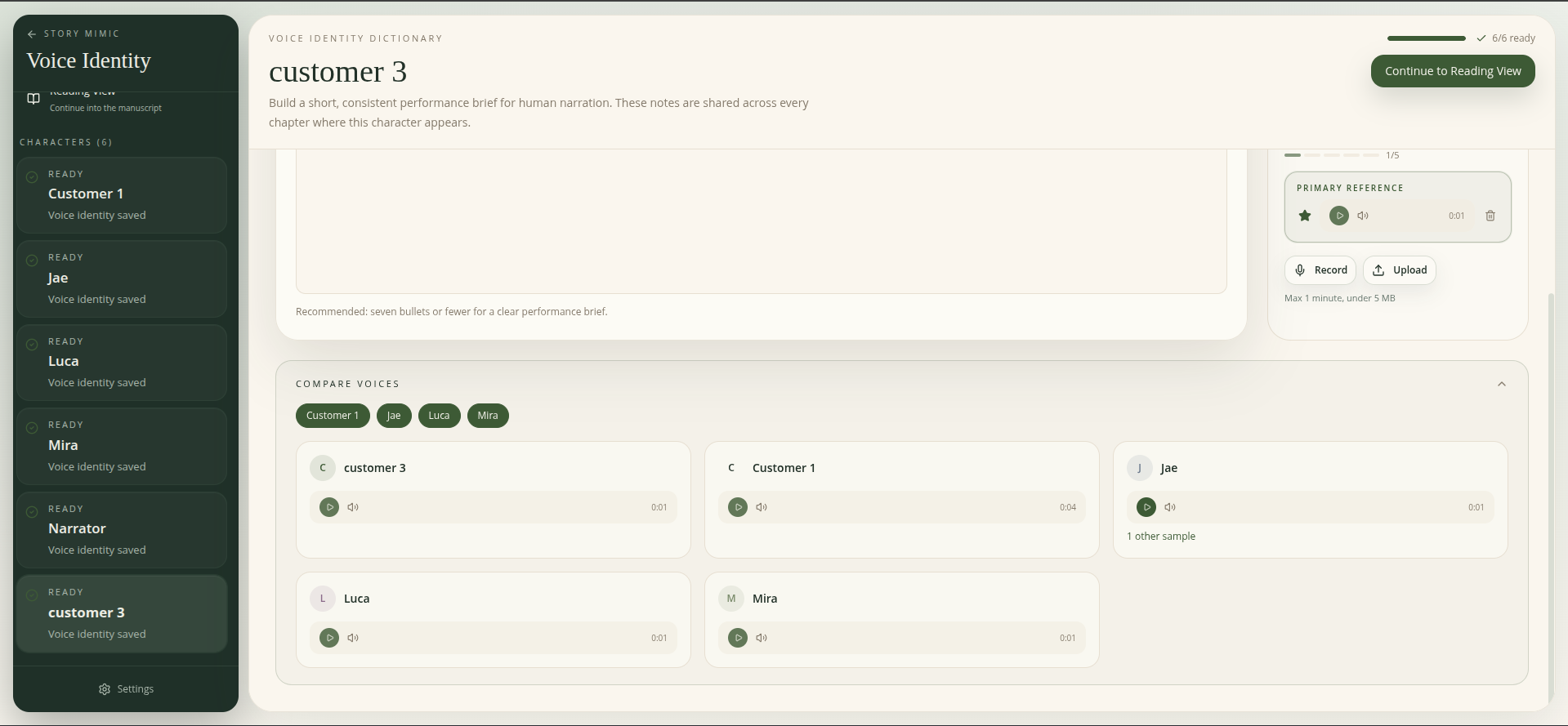Play Jae's voice comparison sample

(x=1146, y=507)
